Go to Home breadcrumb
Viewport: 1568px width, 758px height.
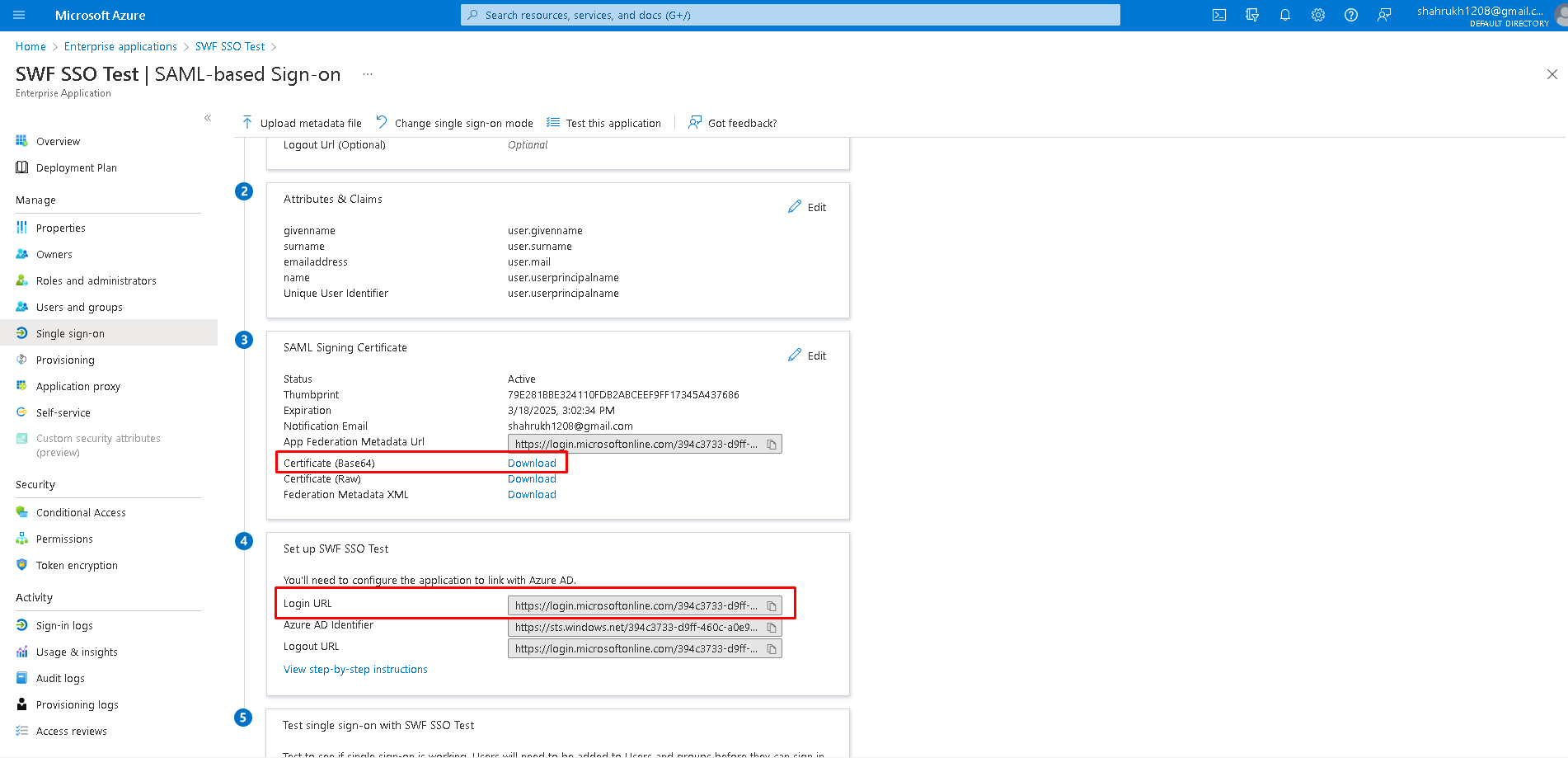tap(31, 46)
